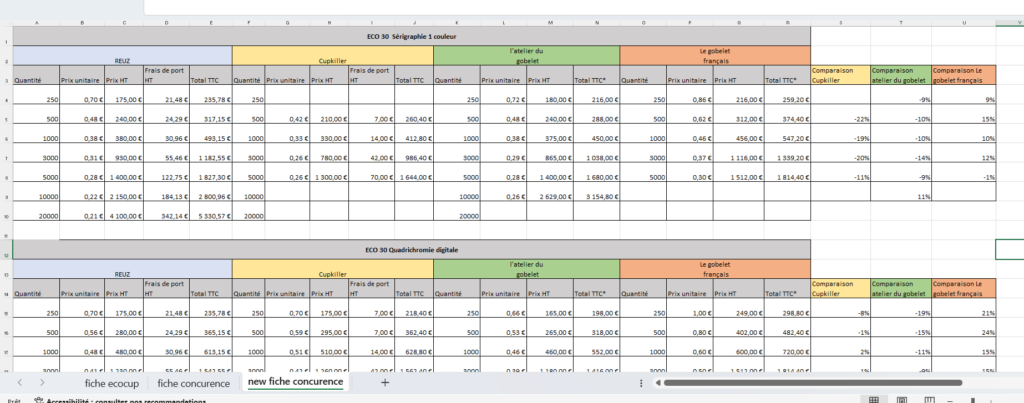Click the accessibility checker icon in status bar
Viewport: 1024px width, 403px height.
click(x=39, y=400)
